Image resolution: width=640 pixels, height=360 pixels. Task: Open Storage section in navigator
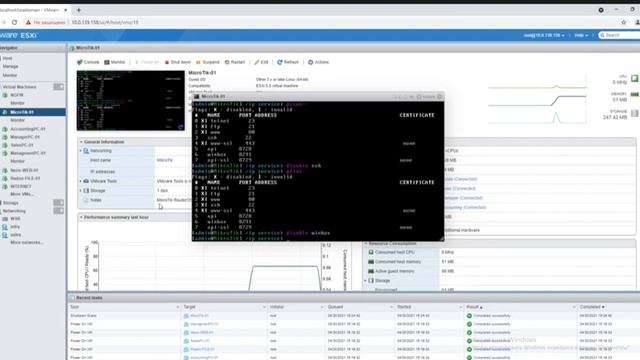tap(11, 203)
